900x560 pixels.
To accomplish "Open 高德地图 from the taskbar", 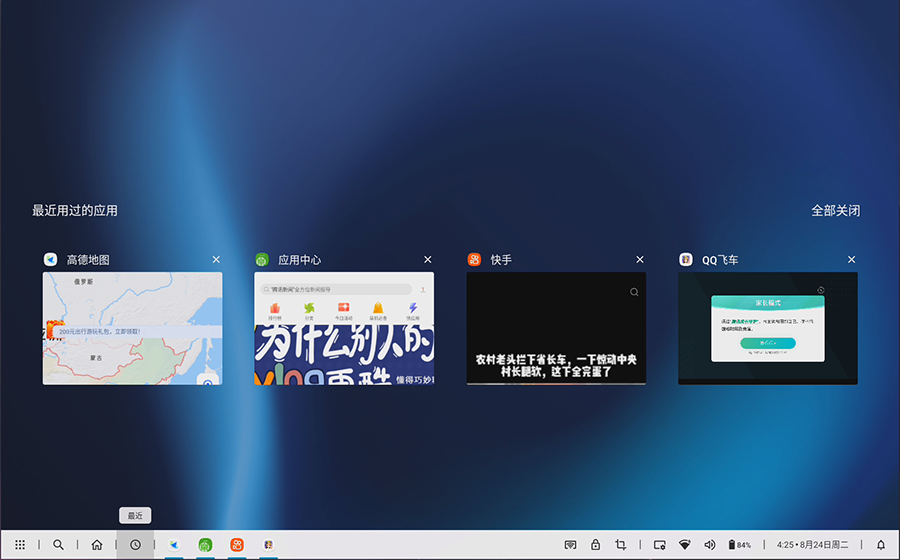I will (174, 545).
